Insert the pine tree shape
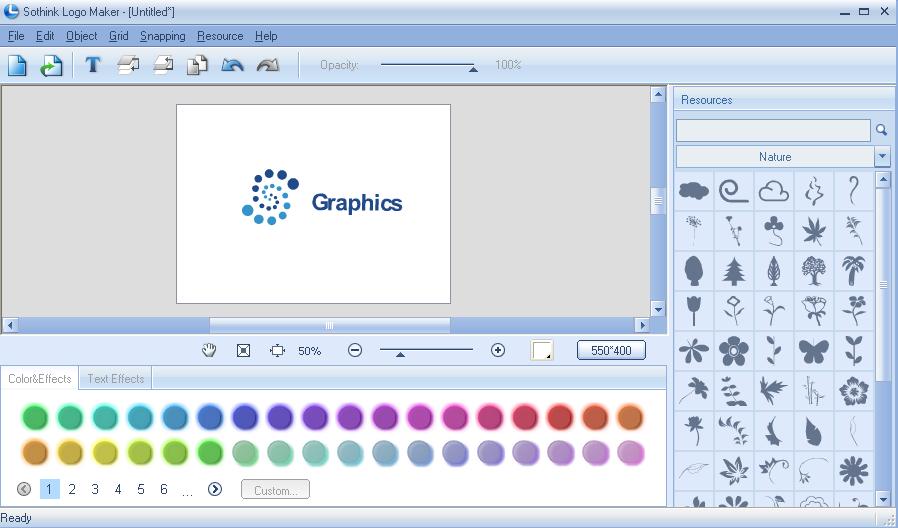 [x=734, y=271]
